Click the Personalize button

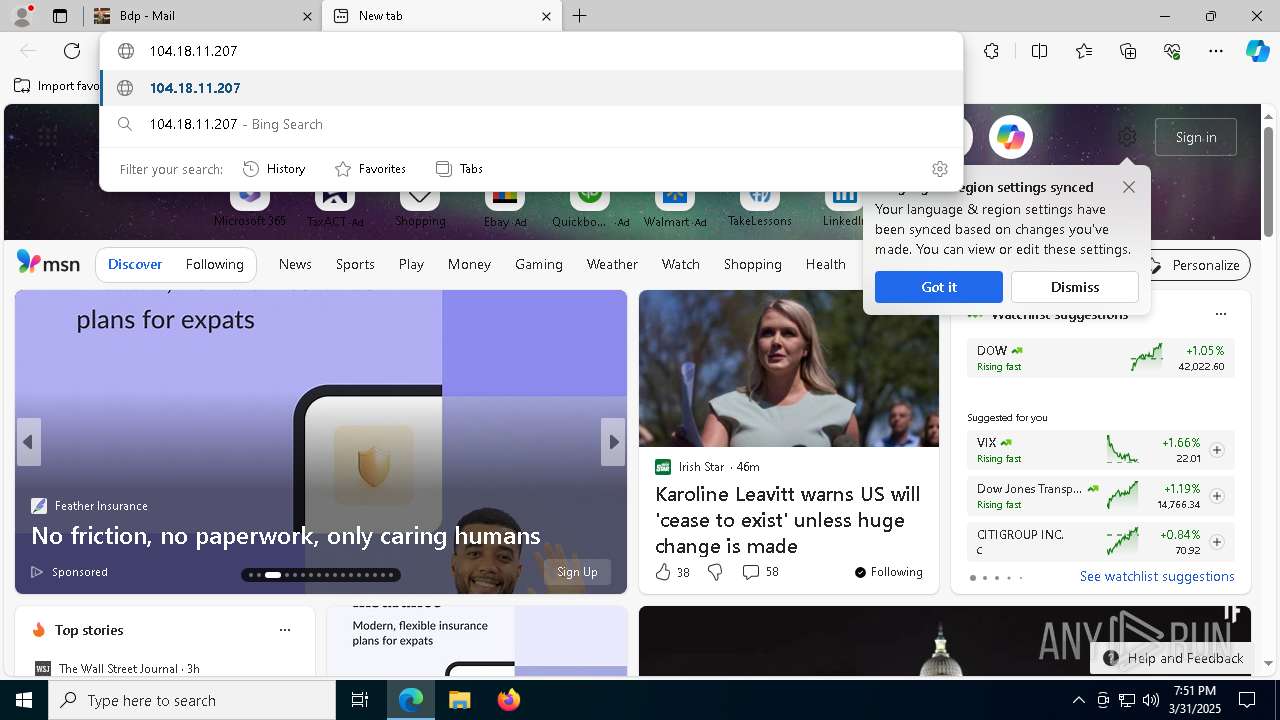pyautogui.click(x=1196, y=265)
